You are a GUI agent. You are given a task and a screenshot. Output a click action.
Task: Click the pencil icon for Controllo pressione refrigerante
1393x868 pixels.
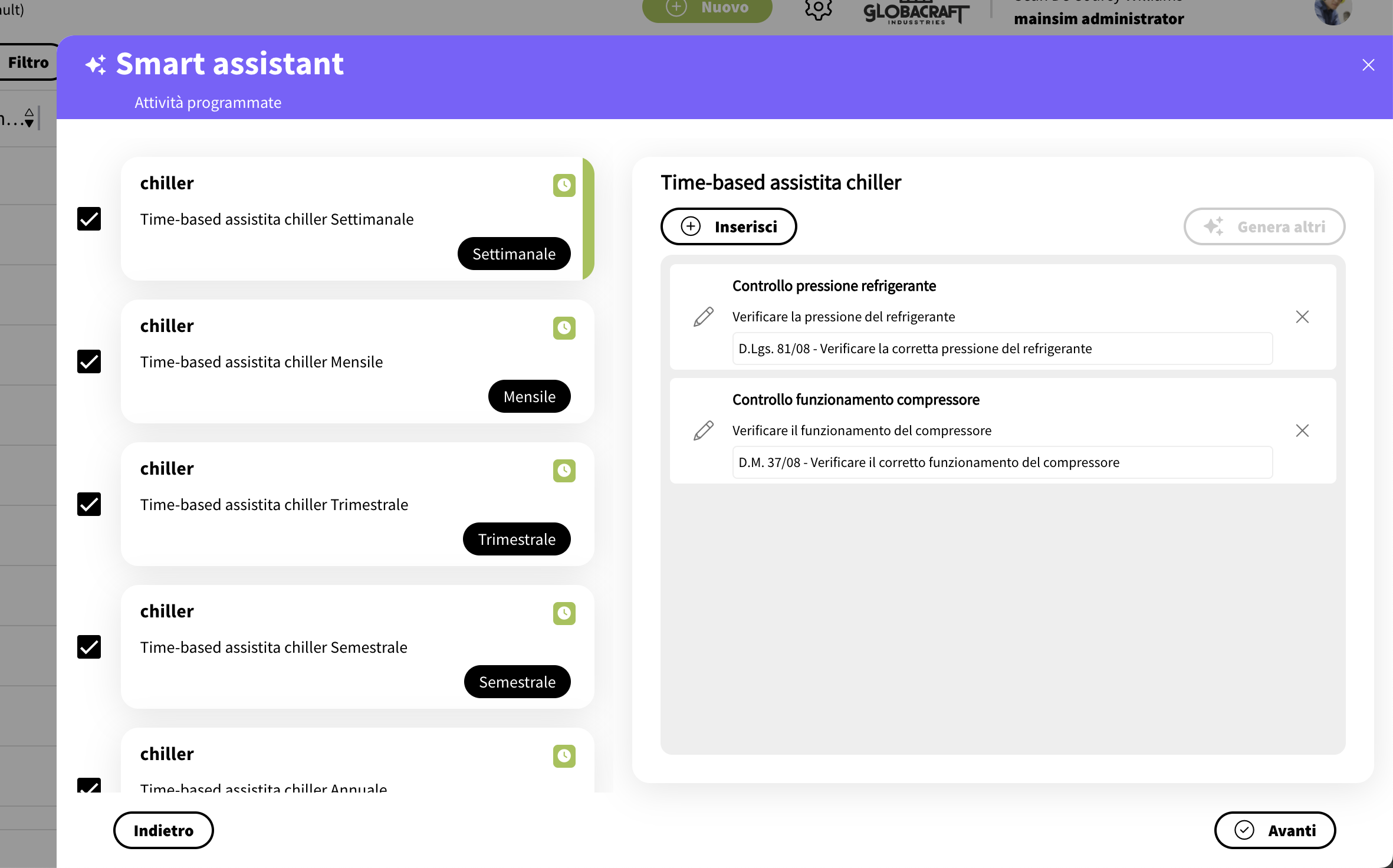point(703,317)
